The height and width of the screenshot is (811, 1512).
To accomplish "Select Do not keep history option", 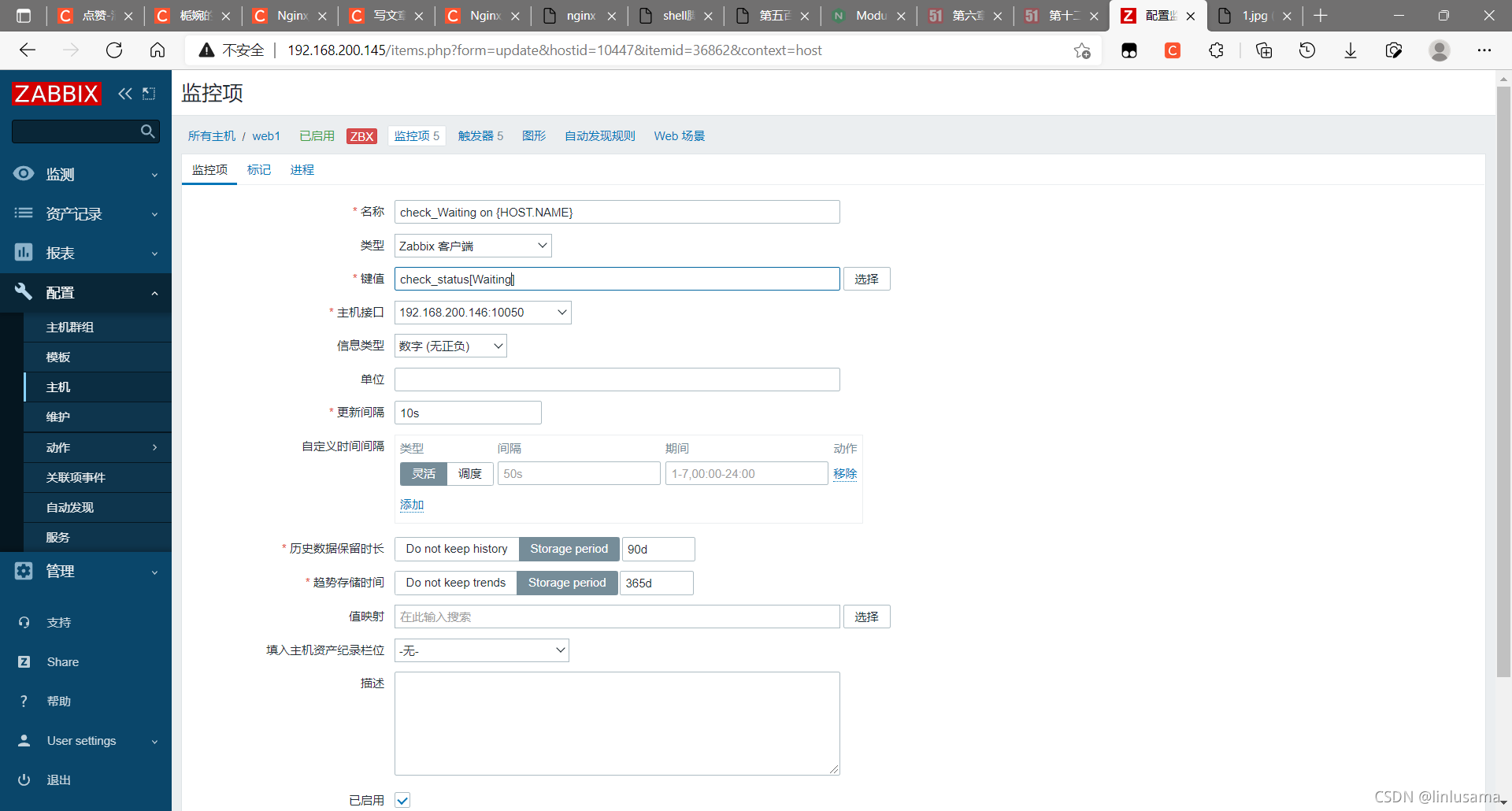I will 457,549.
